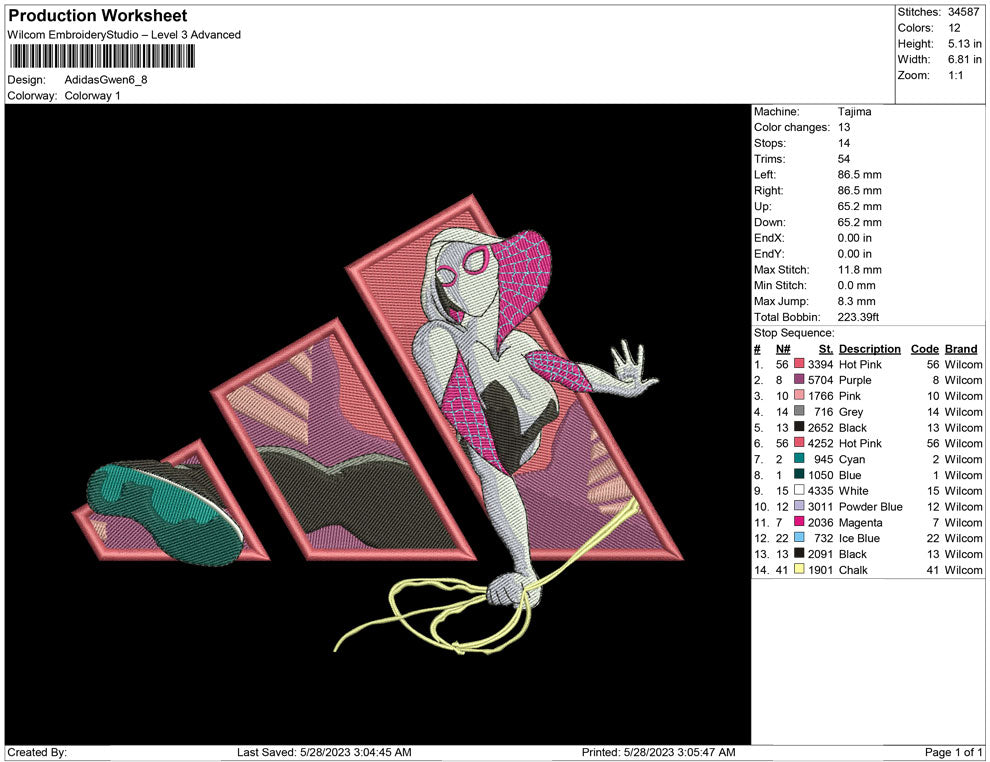The width and height of the screenshot is (990, 762).
Task: Click the Purple 5704 color swatch
Action: coord(799,379)
